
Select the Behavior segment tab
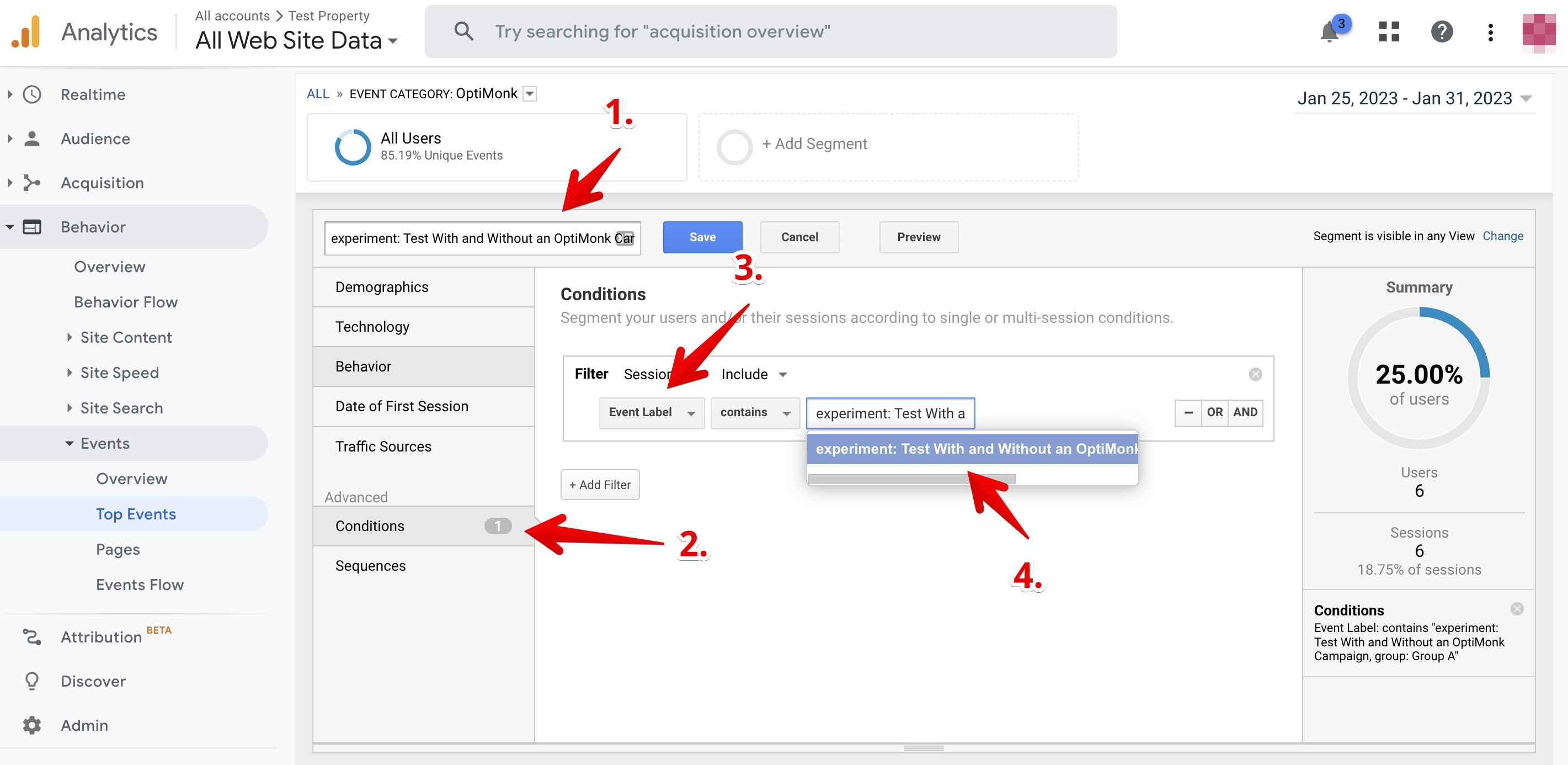point(424,366)
